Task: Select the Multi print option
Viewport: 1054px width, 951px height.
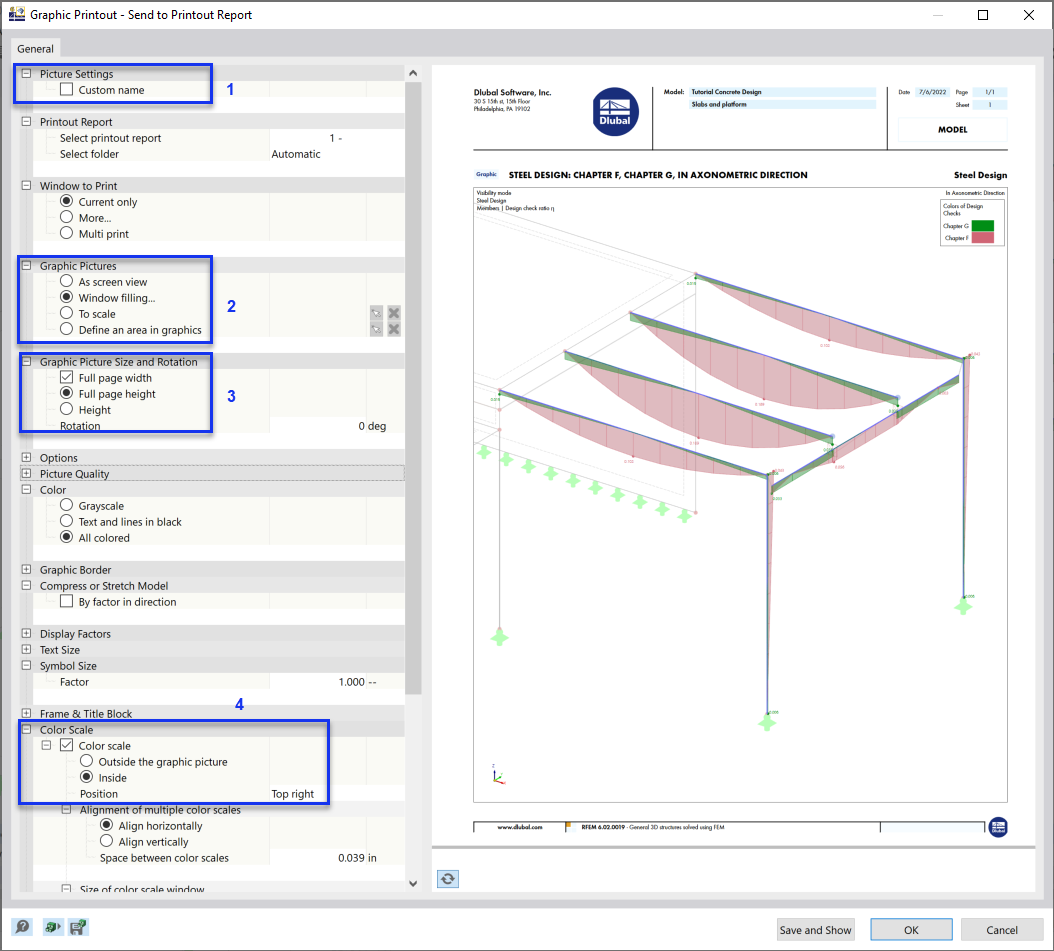Action: tap(67, 233)
